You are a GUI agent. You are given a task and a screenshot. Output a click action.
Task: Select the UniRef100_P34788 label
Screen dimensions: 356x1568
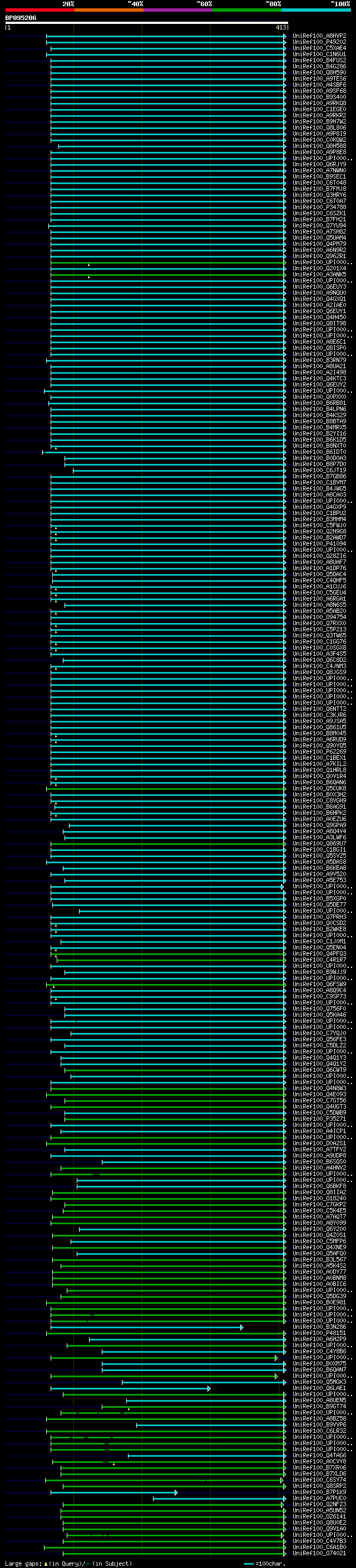tap(319, 207)
